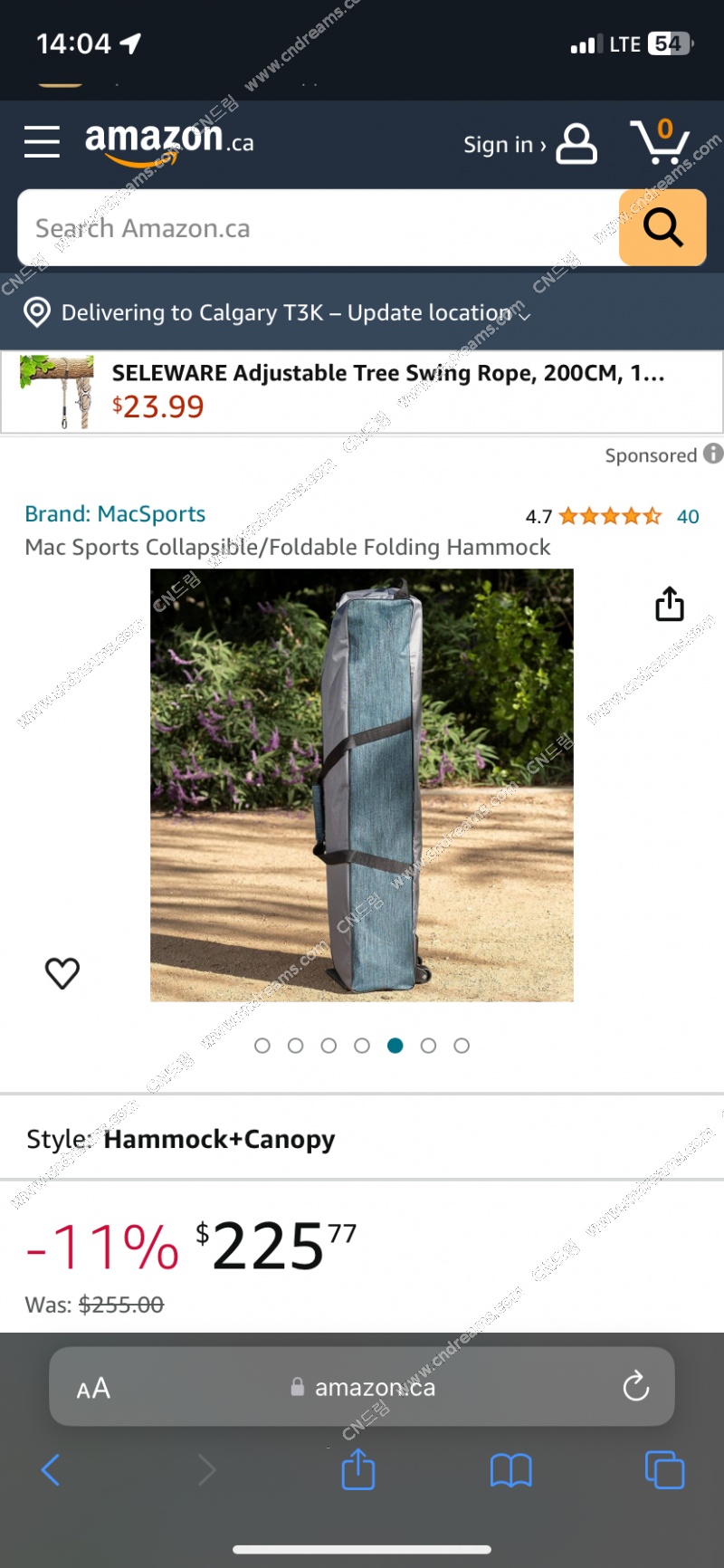724x1568 pixels.
Task: Open the 40 customer ratings link
Action: click(688, 516)
